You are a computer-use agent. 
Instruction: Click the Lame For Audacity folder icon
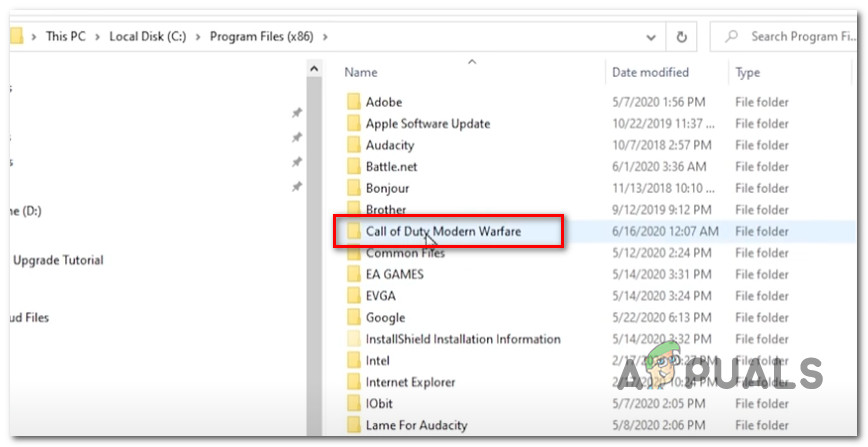[354, 425]
